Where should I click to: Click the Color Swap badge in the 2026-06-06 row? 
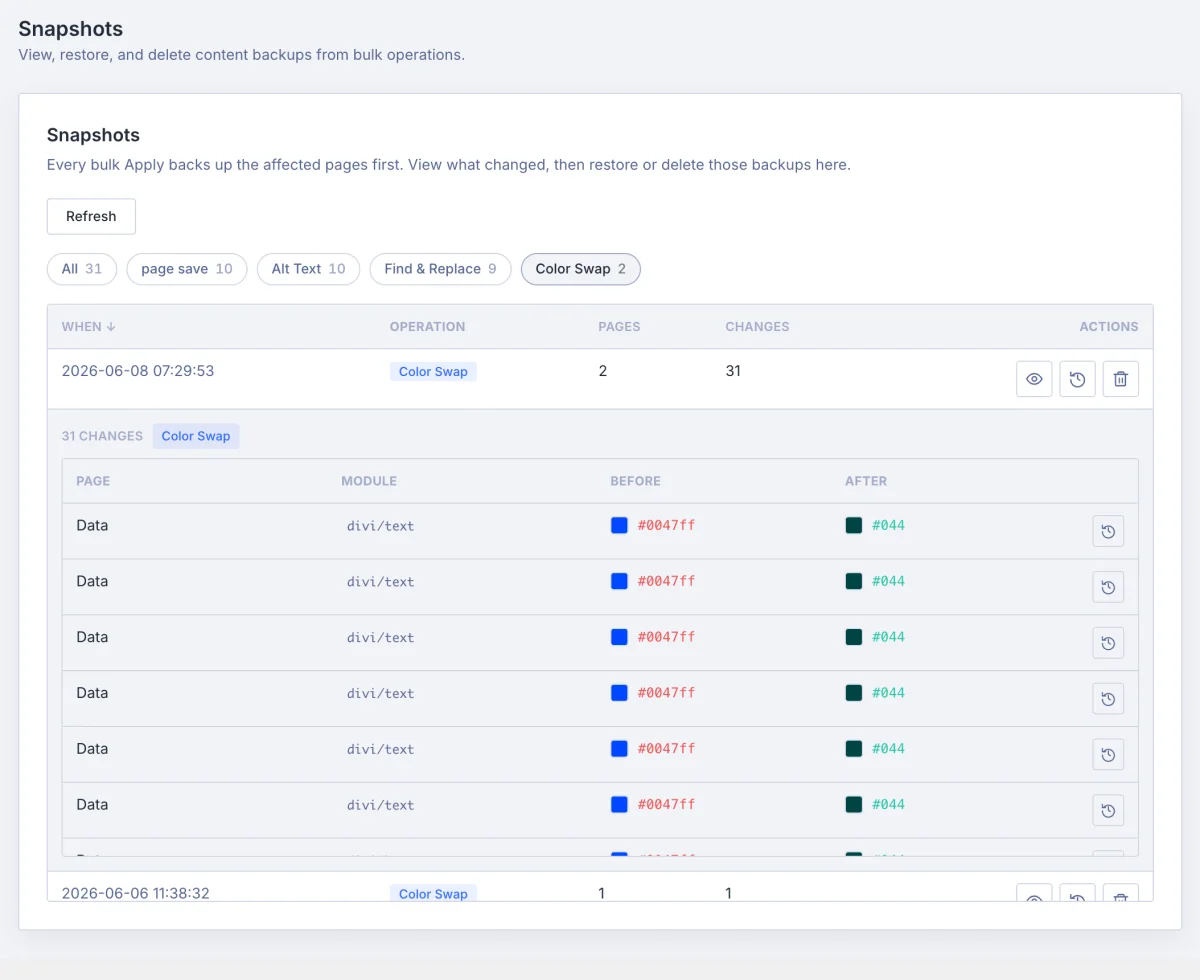click(x=433, y=894)
